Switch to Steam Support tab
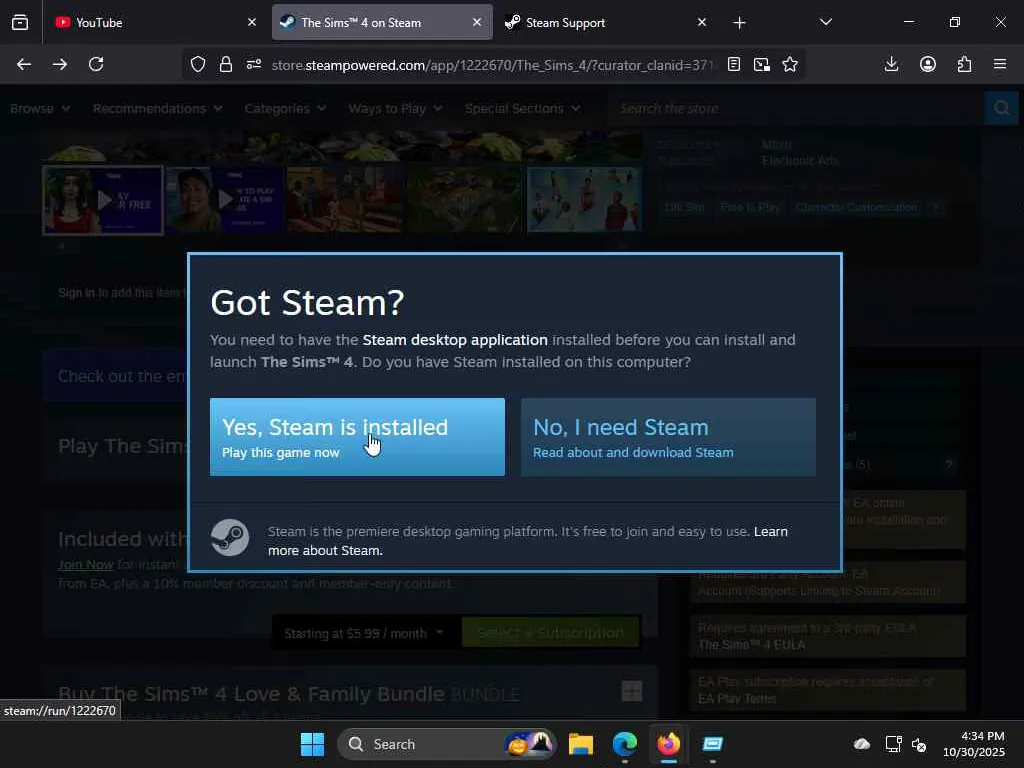Viewport: 1024px width, 768px height. (602, 22)
